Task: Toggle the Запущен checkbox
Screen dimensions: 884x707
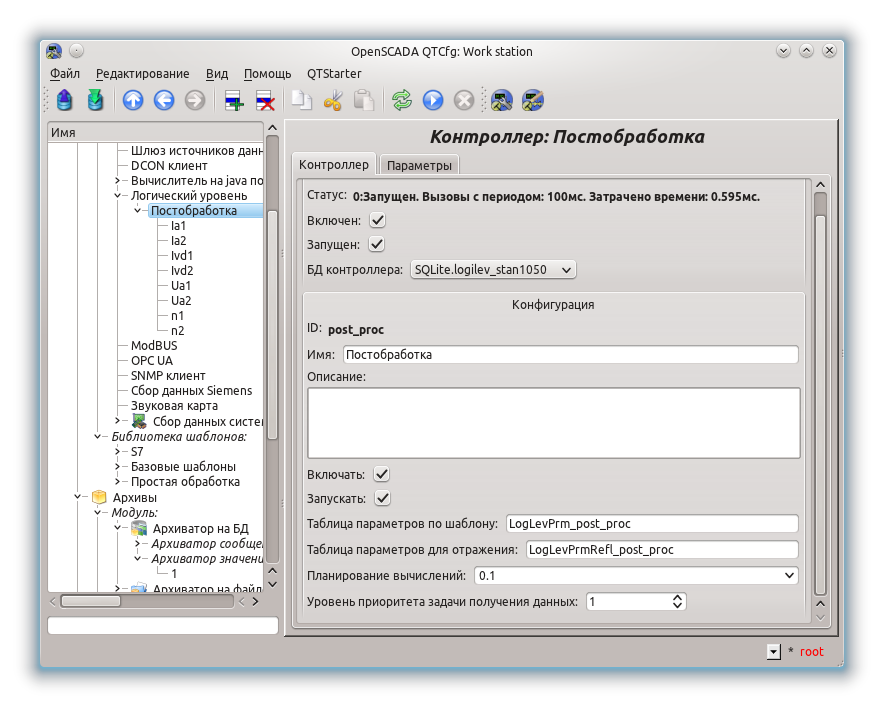Action: click(x=377, y=244)
